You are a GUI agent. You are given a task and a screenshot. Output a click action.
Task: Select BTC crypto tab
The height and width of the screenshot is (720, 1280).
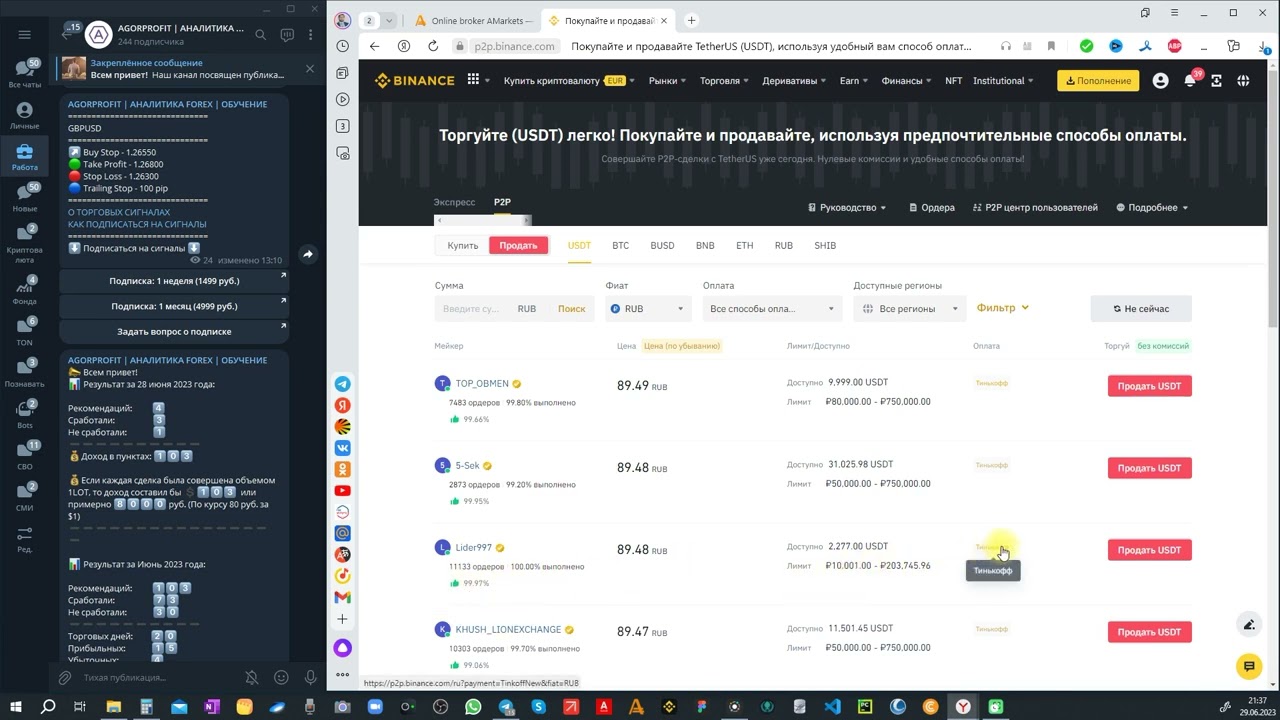point(620,246)
